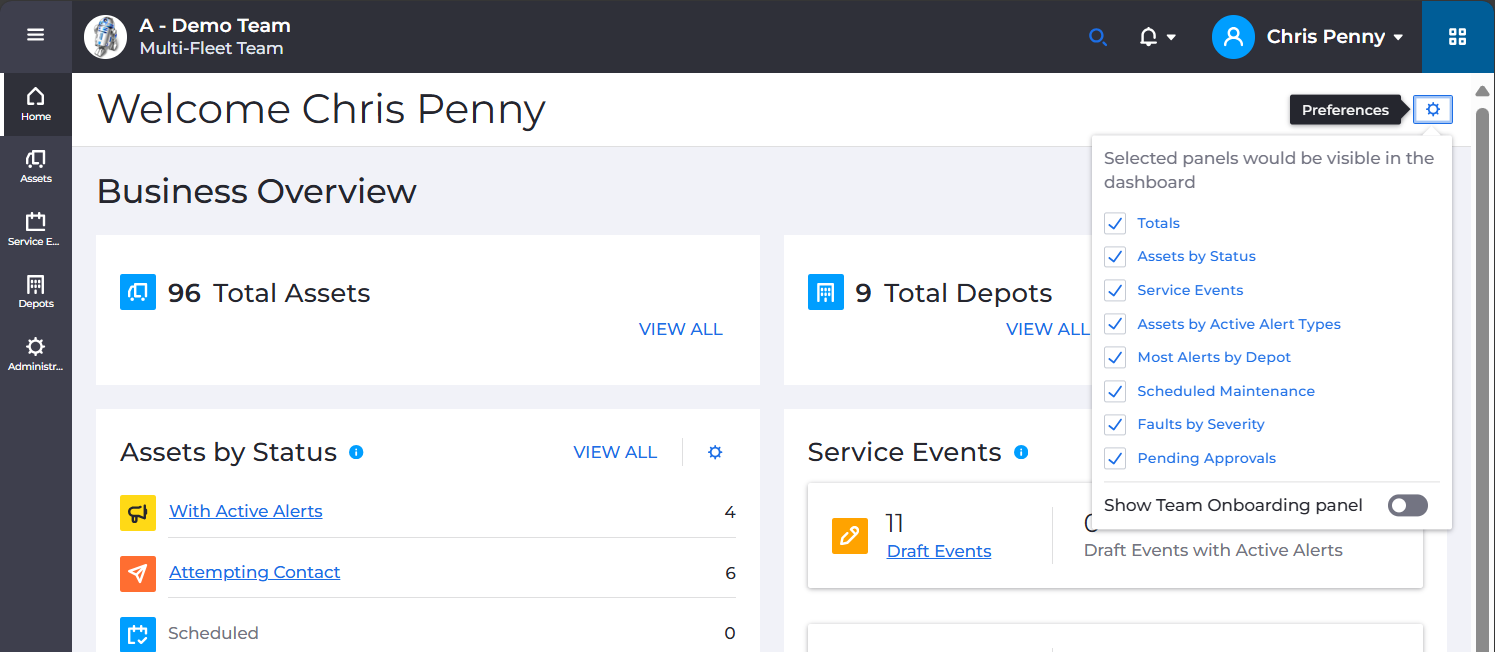Click the info icon beside Service Events

coord(1021,453)
